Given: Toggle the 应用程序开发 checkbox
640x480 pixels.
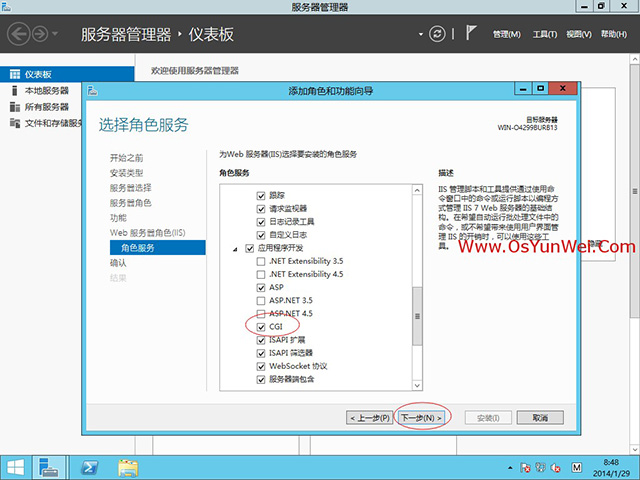Looking at the screenshot, I should coord(249,248).
